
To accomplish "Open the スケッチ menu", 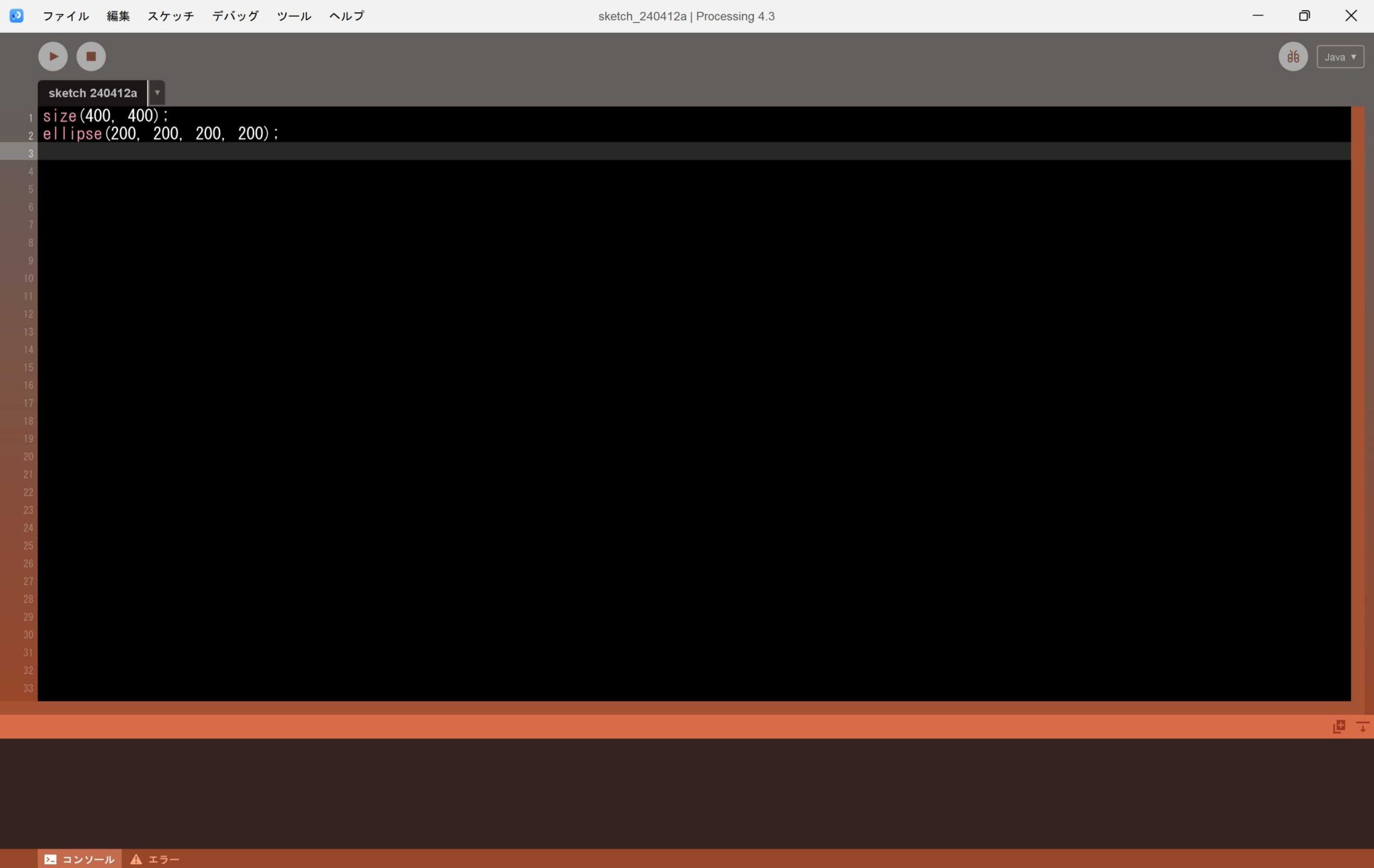I will [x=170, y=15].
